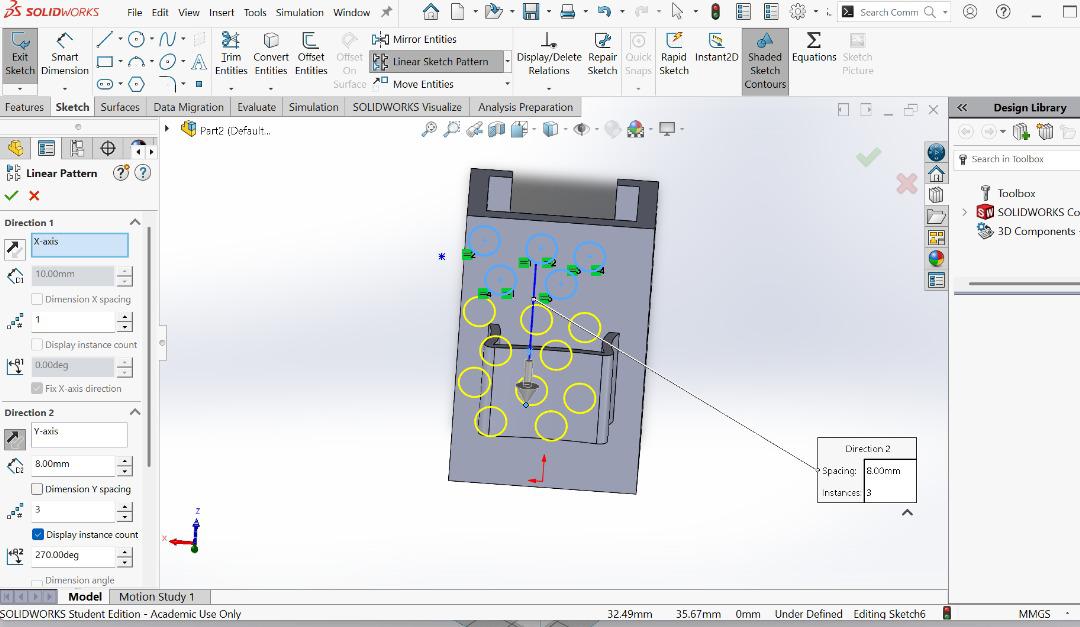
Task: Switch to the Features tab
Action: (24, 107)
